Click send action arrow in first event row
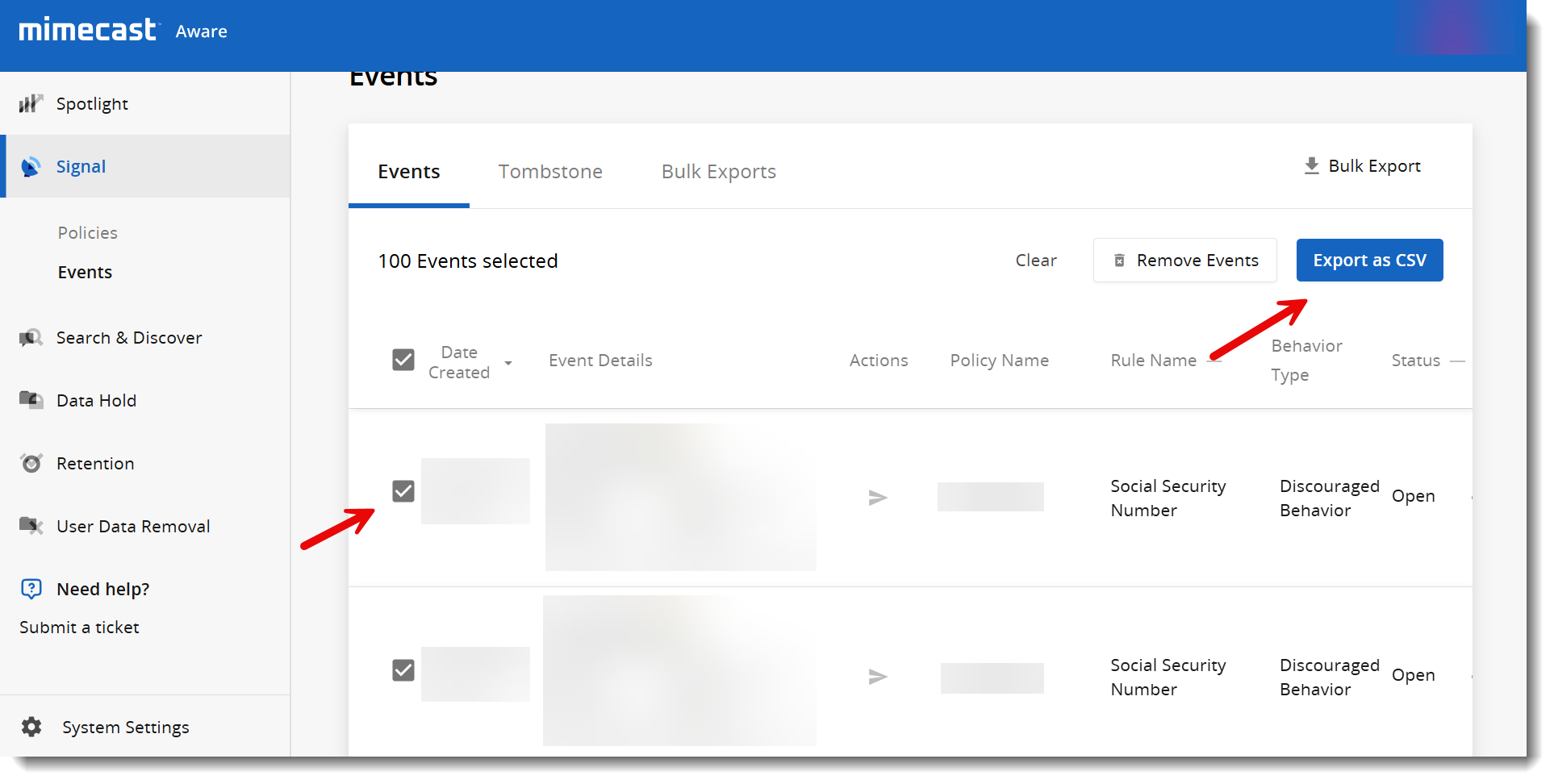Viewport: 1554px width, 784px height. [878, 498]
